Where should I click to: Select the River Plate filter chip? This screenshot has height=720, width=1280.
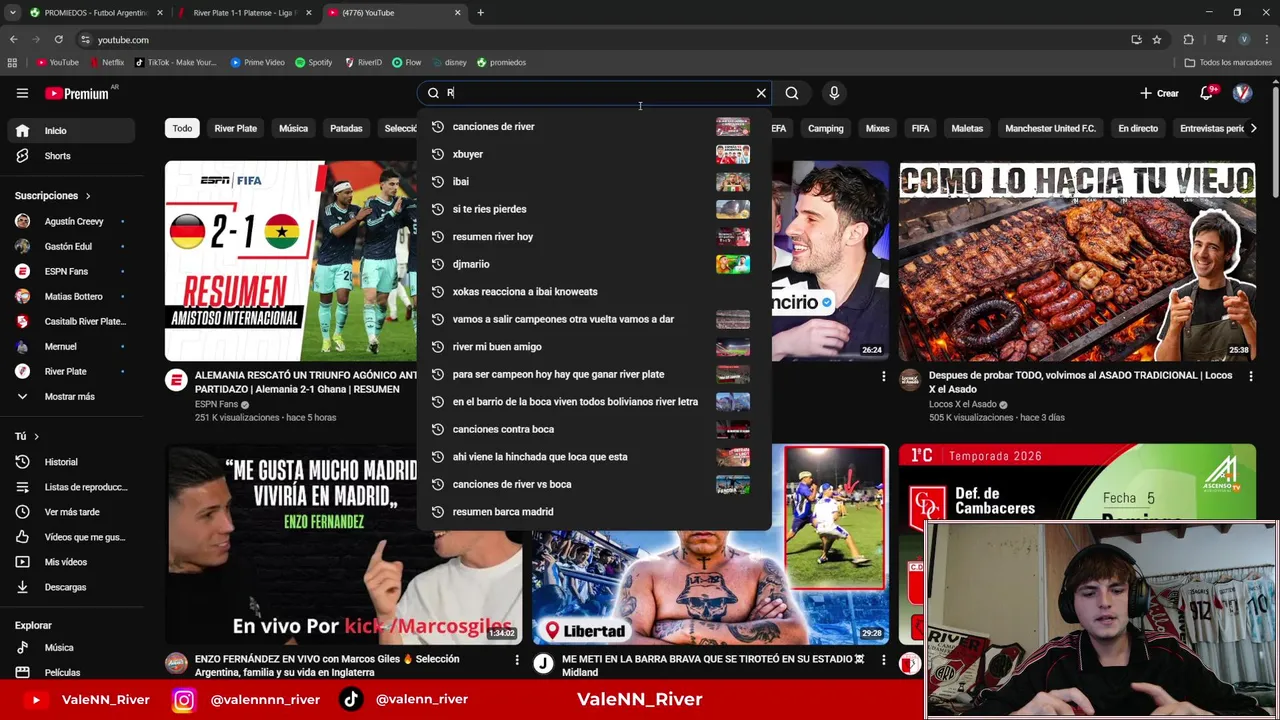(235, 128)
